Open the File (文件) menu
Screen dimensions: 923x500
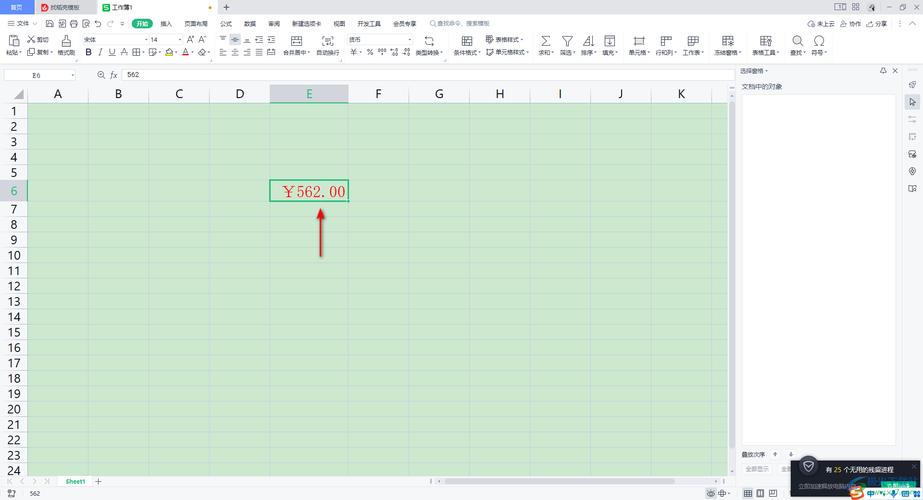pos(22,24)
